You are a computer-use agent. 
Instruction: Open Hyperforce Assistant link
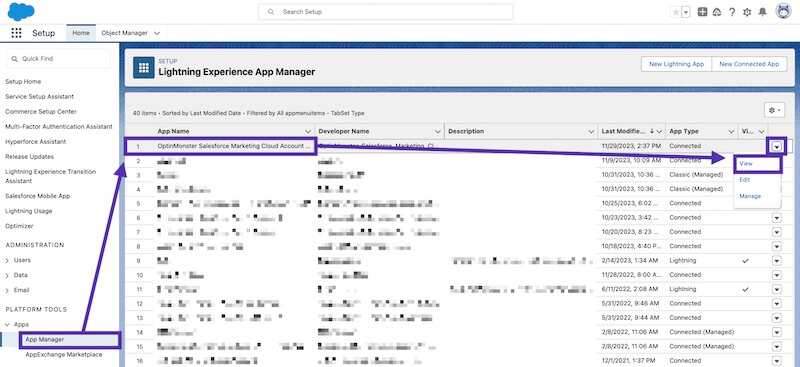coord(36,141)
